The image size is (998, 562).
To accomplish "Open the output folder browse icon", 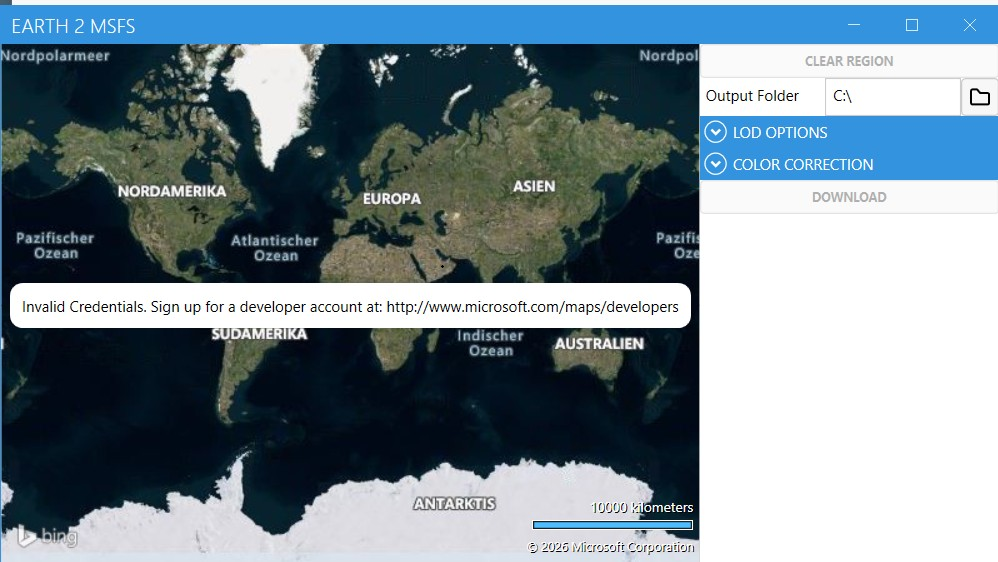I will point(979,97).
